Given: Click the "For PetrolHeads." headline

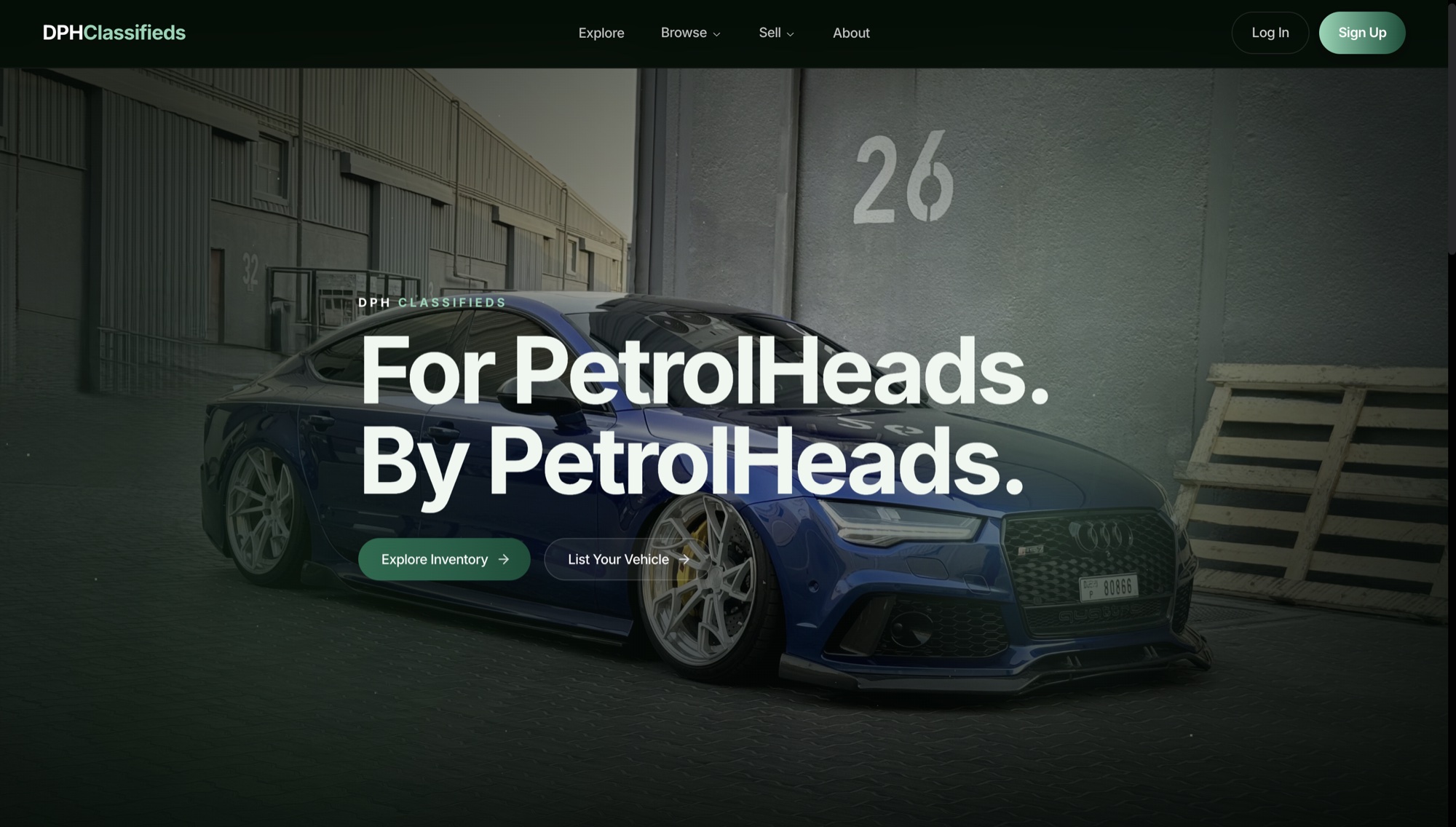Looking at the screenshot, I should click(704, 371).
